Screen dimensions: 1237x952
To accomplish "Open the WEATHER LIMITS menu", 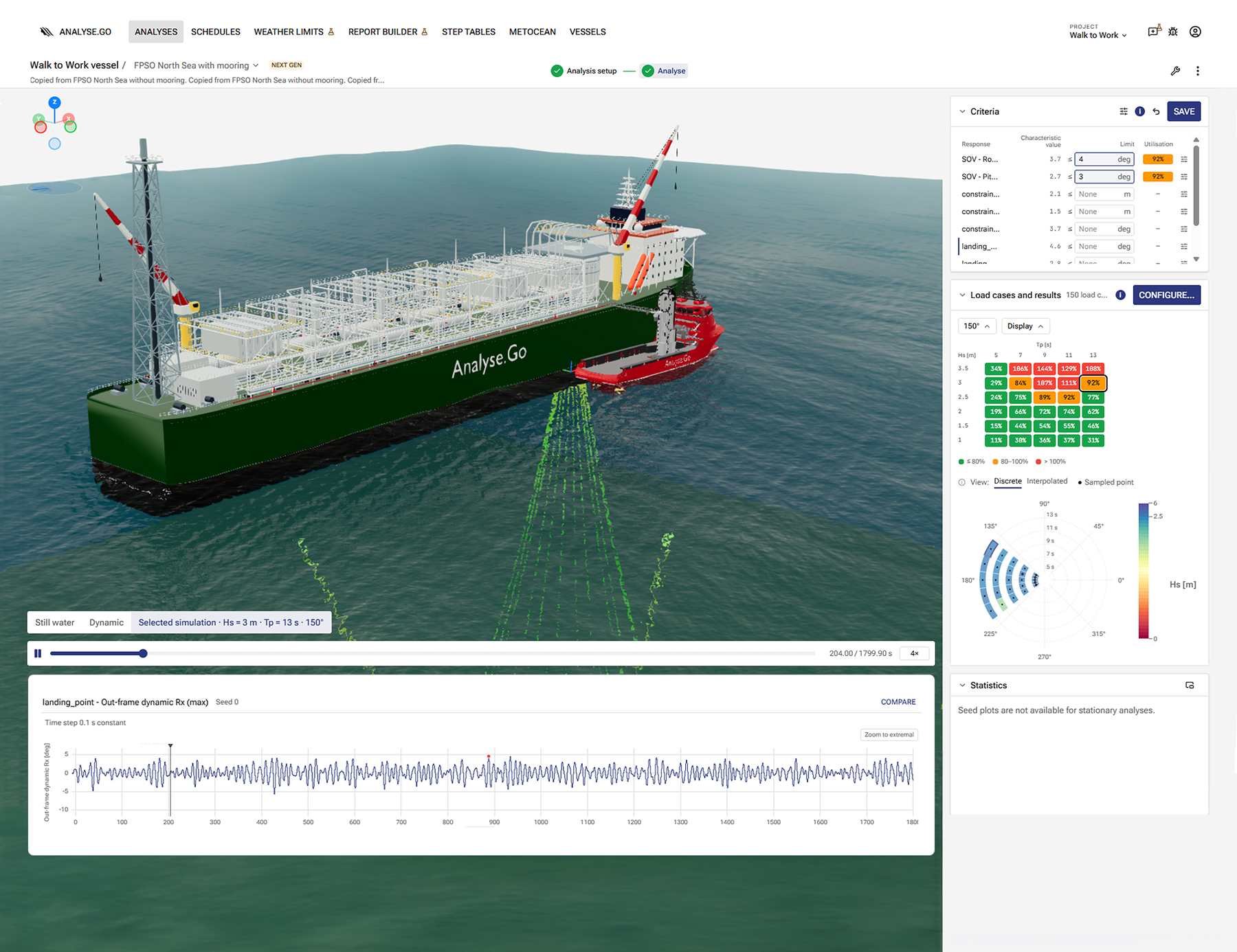I will pos(294,32).
